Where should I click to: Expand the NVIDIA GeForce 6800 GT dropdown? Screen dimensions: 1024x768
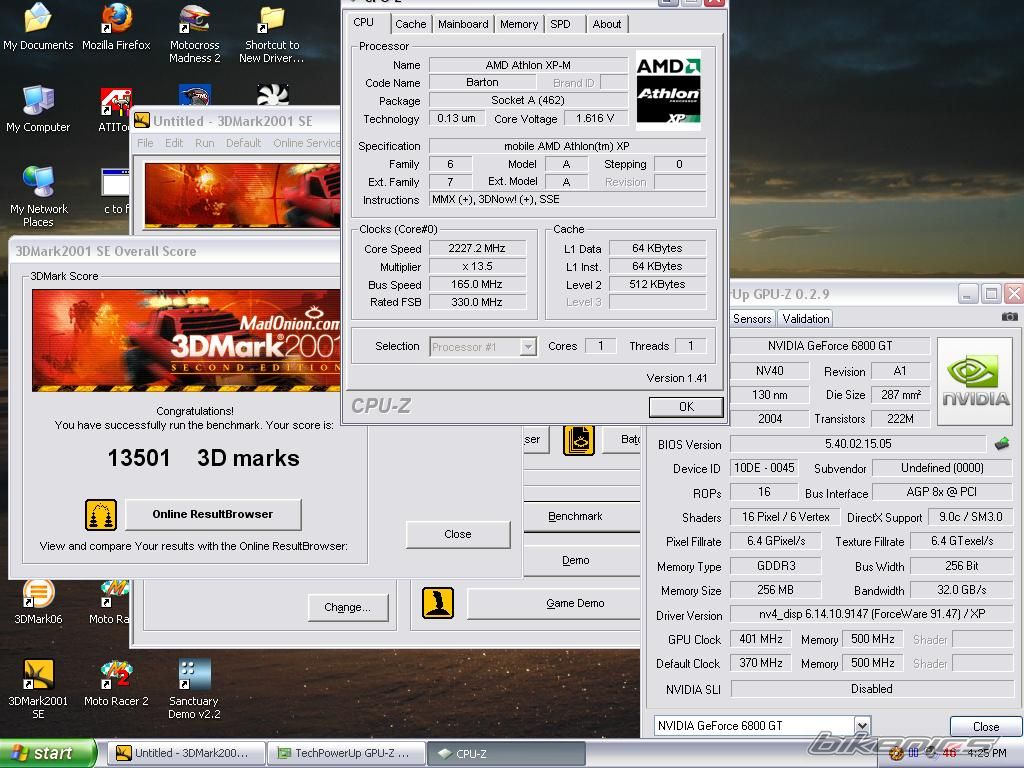pyautogui.click(x=861, y=726)
